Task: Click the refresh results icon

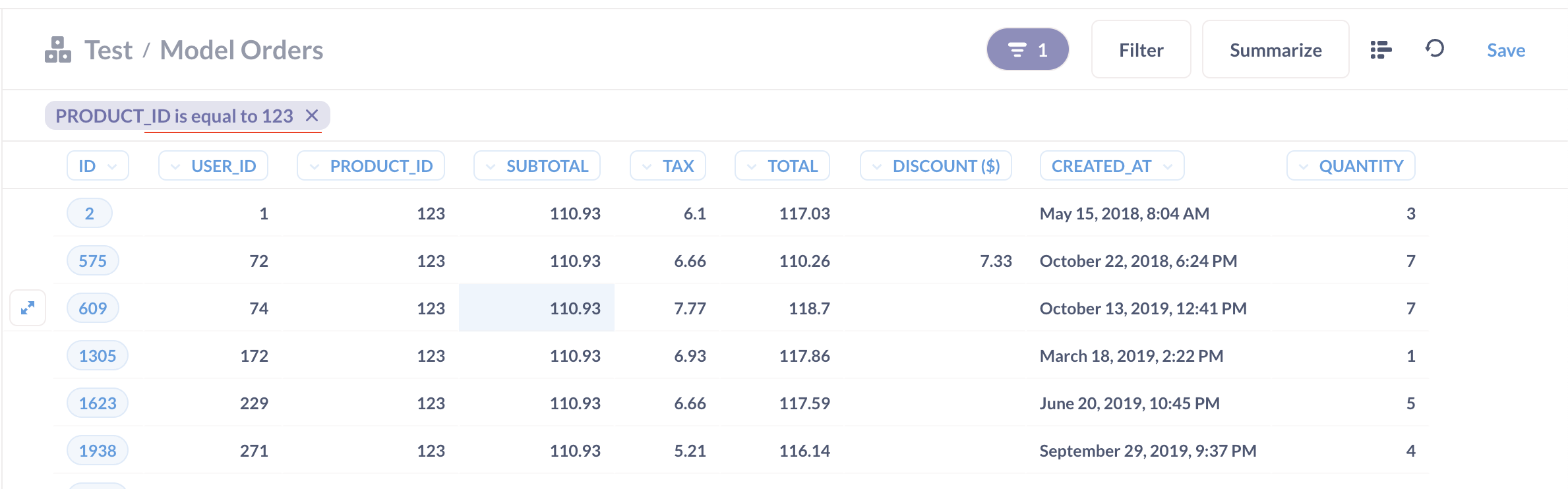Action: [x=1435, y=49]
